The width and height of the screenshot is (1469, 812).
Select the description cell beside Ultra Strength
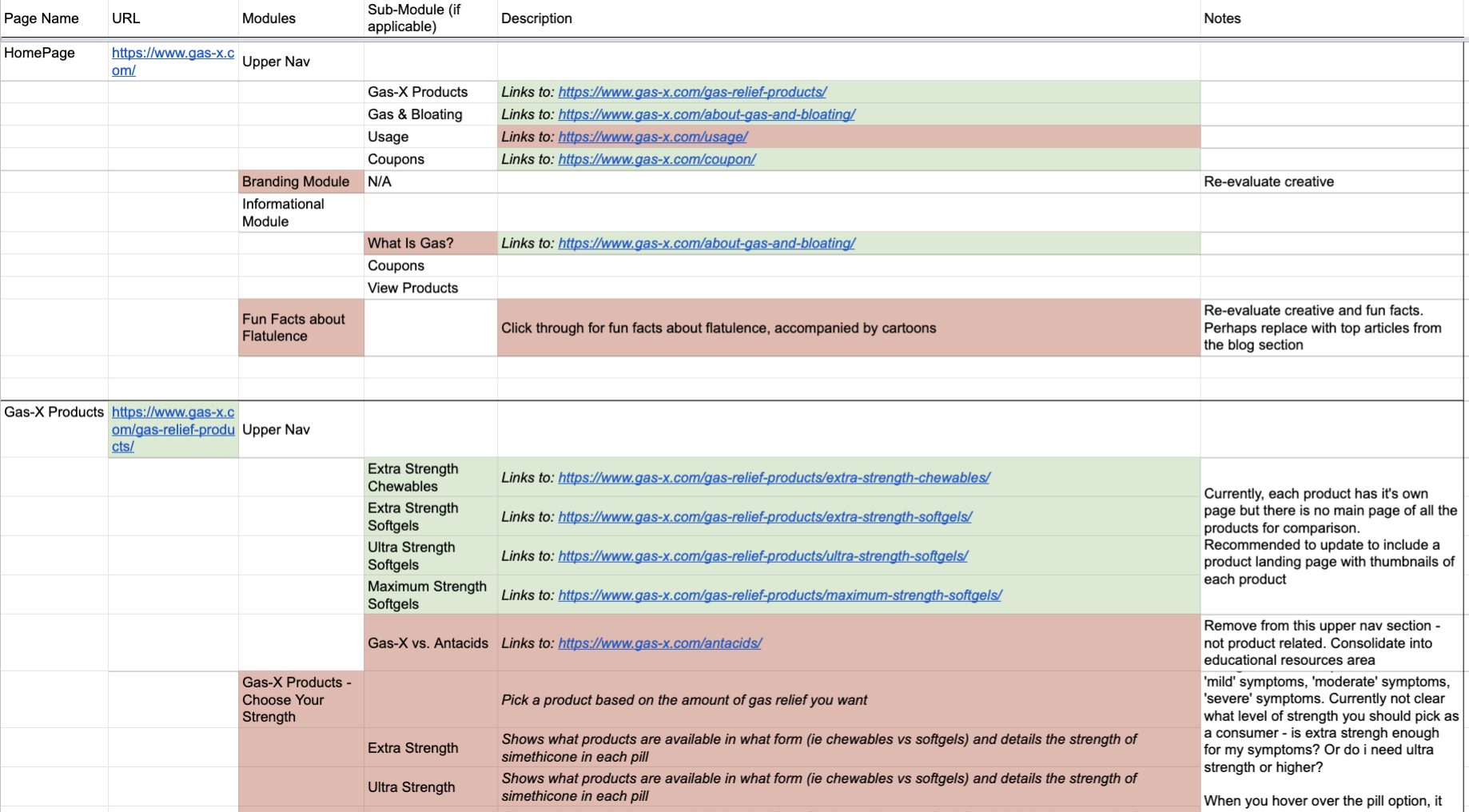click(x=849, y=787)
